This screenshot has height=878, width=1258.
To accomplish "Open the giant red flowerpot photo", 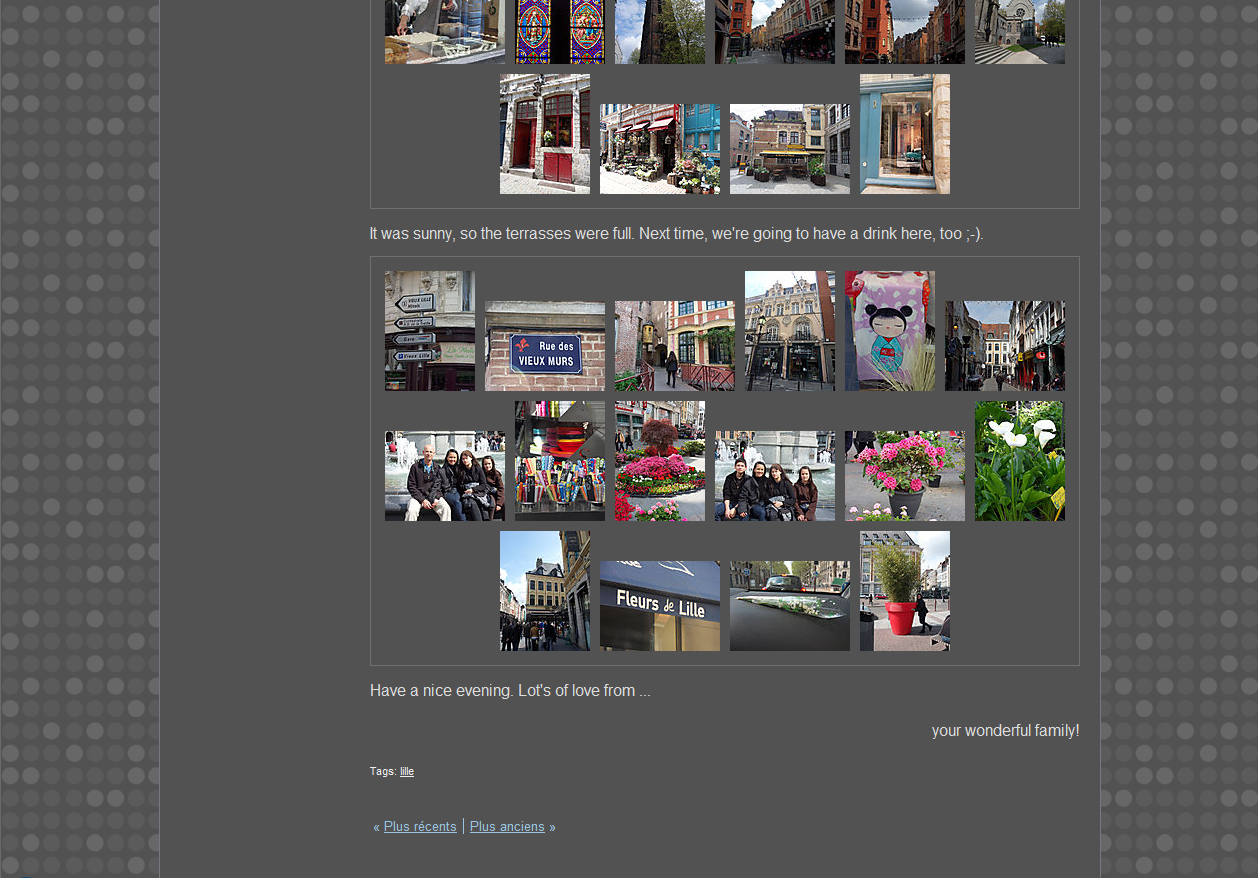I will coord(904,591).
